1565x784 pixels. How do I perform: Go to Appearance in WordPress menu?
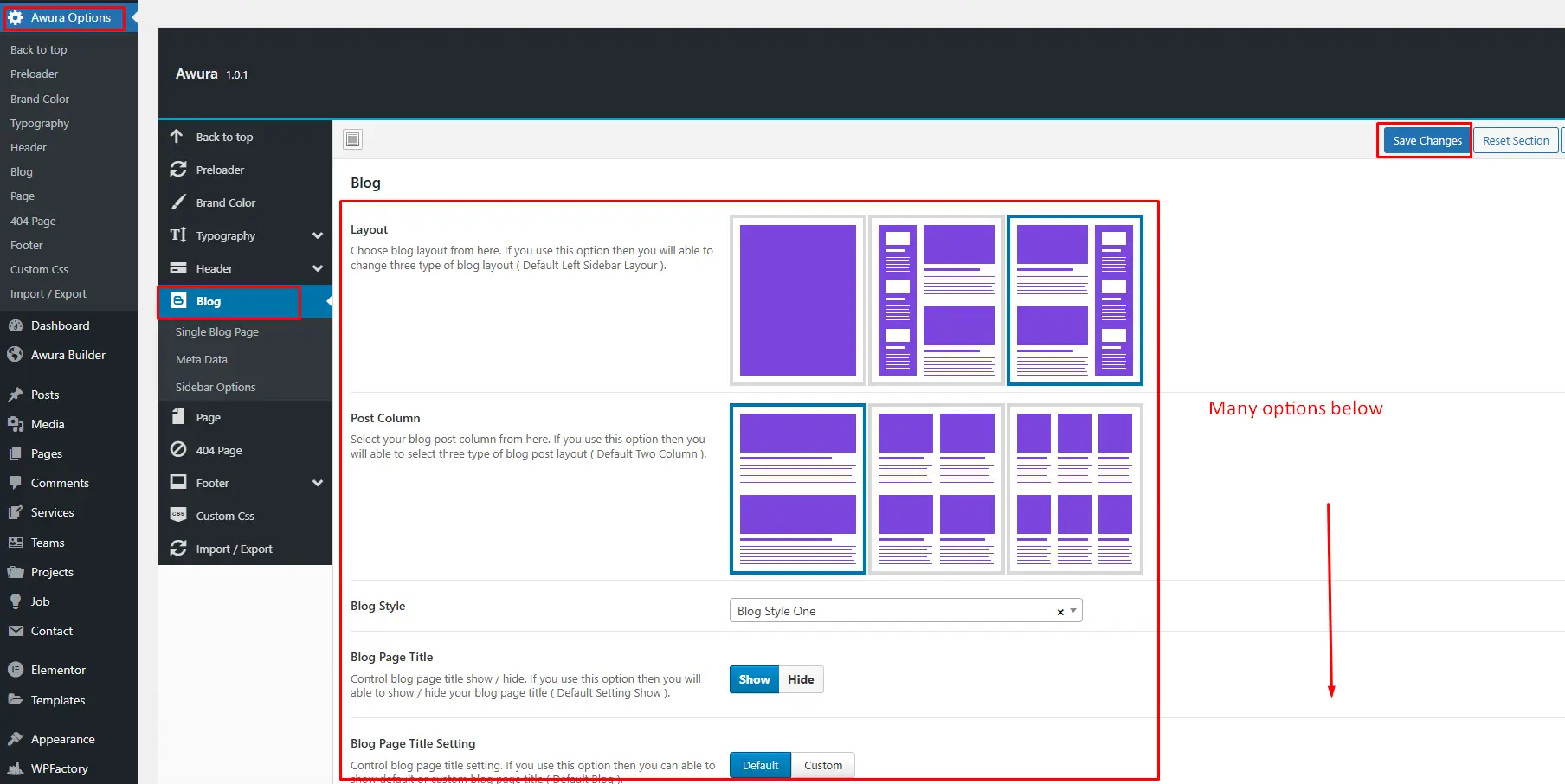click(x=62, y=739)
